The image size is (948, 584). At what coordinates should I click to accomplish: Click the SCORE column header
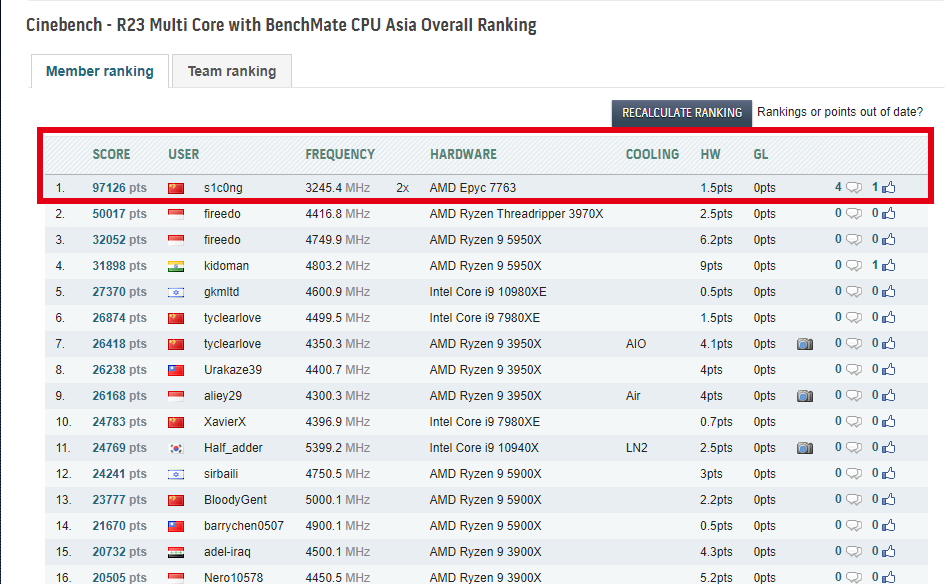[x=111, y=154]
